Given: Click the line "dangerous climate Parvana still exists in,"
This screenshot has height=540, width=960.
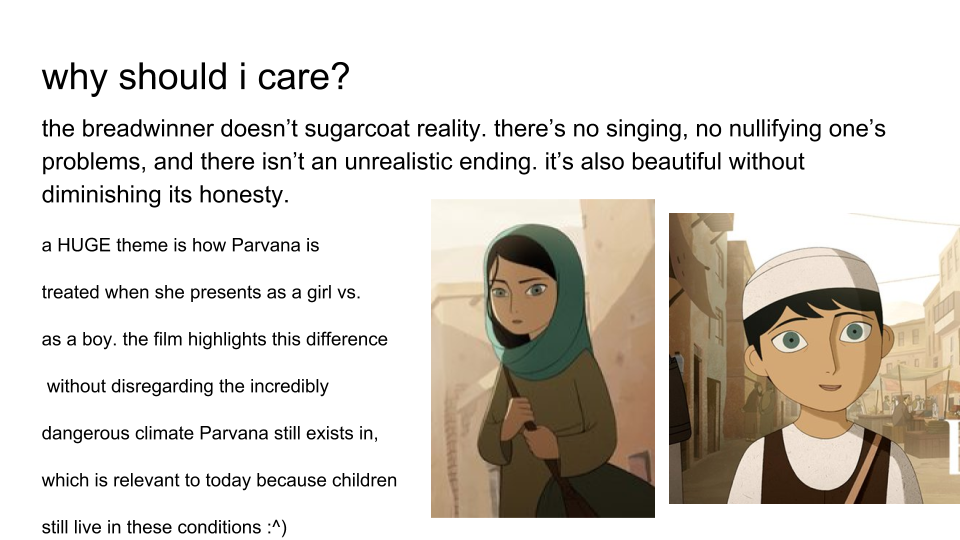Looking at the screenshot, I should 210,433.
